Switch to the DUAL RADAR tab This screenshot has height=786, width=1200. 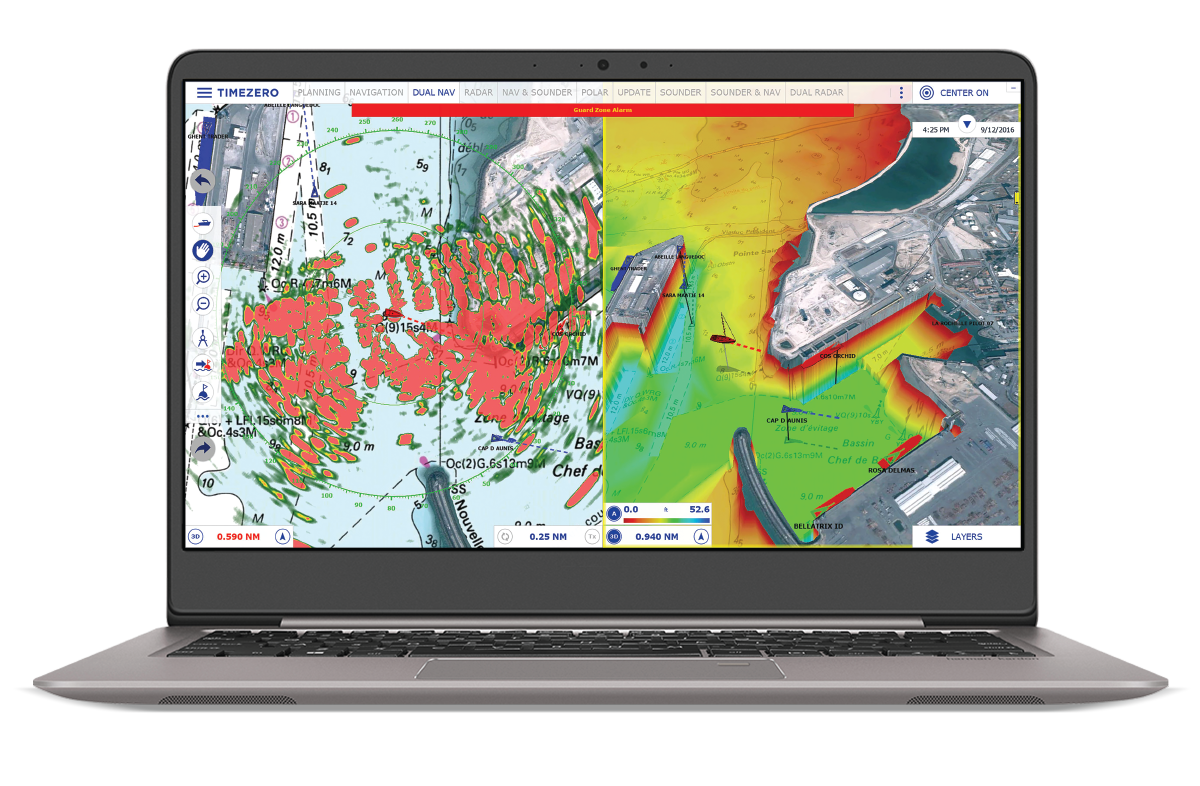click(816, 92)
